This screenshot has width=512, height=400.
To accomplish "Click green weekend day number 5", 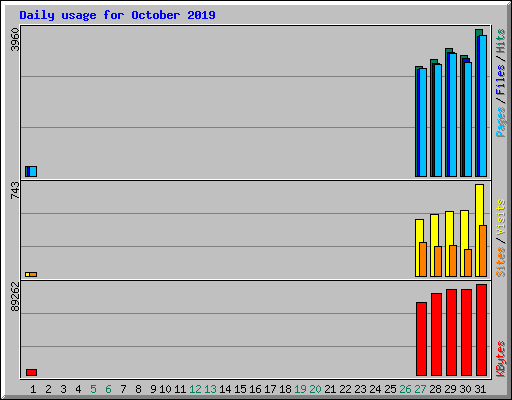I will 93,389.
